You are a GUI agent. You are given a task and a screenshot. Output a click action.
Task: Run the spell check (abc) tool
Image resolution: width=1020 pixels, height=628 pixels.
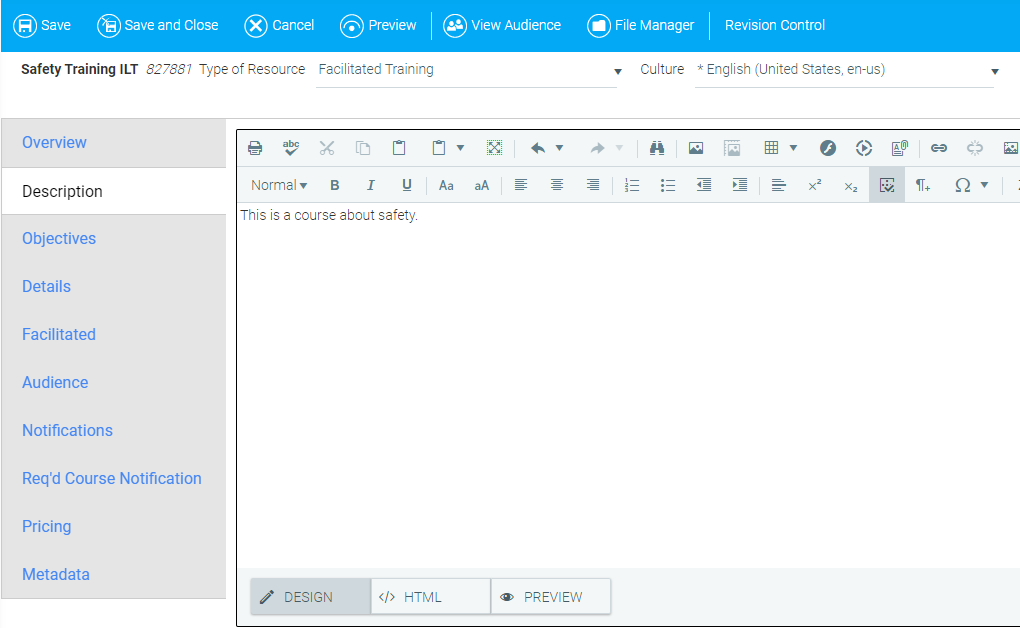[291, 148]
